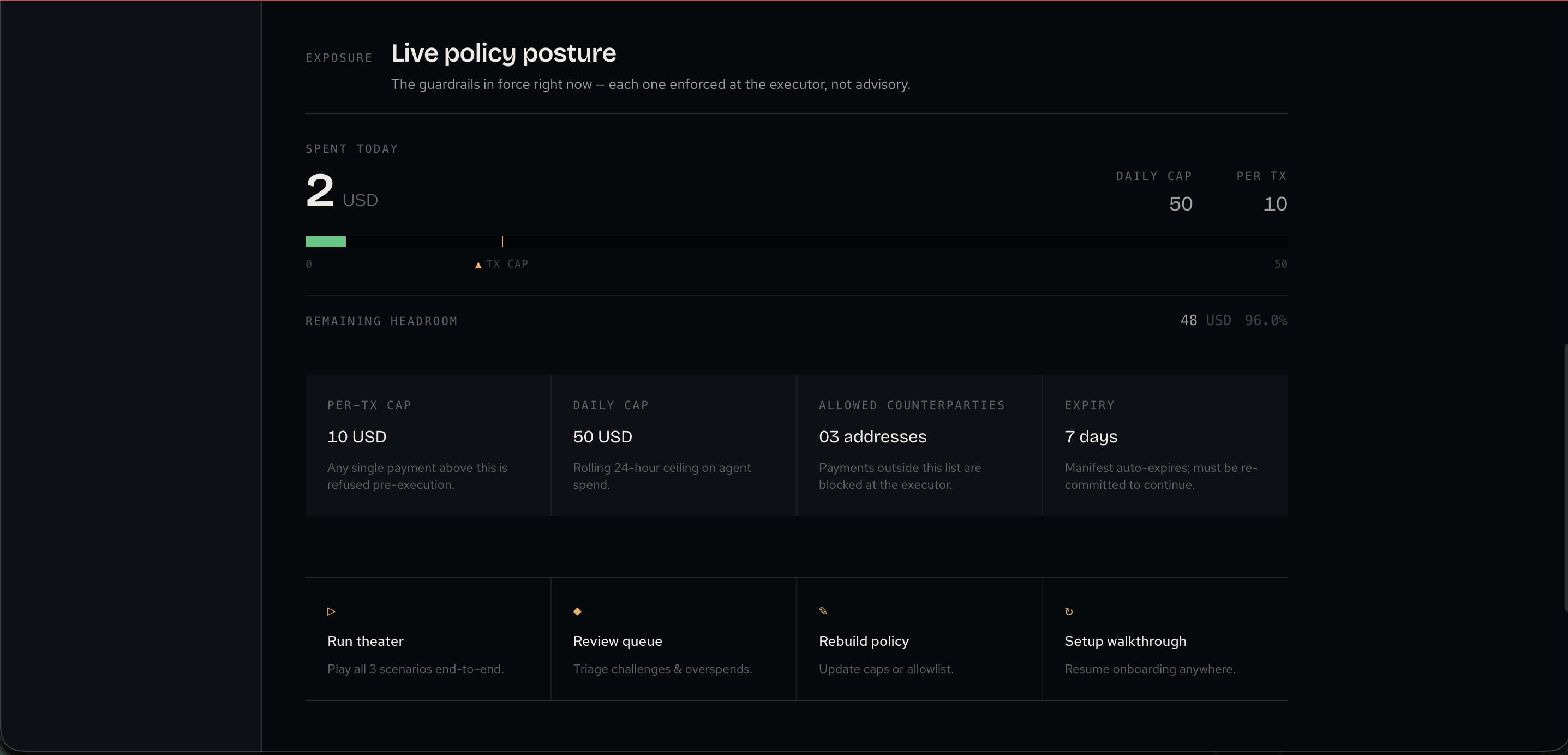Click the TX cap tick on bar
Image resolution: width=1568 pixels, height=755 pixels.
pyautogui.click(x=502, y=242)
